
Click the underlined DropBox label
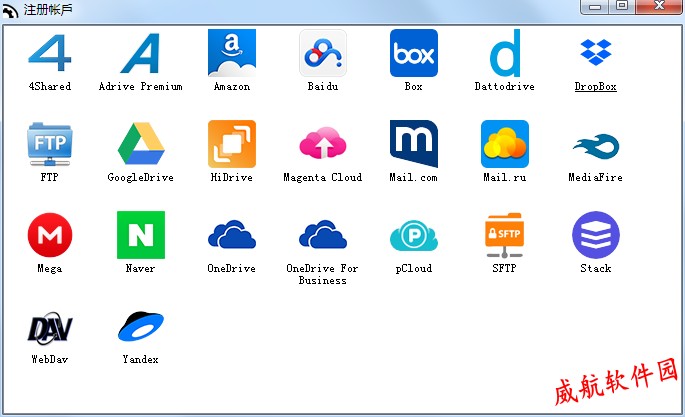[x=595, y=86]
